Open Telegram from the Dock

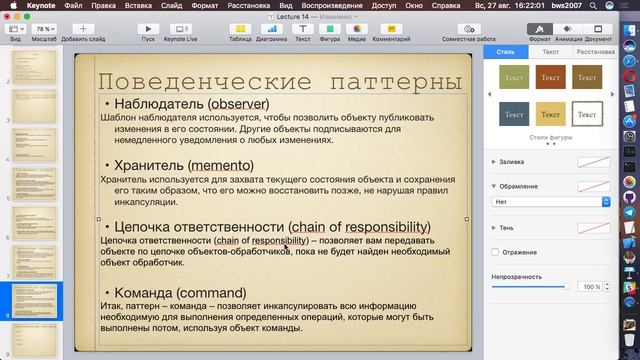[x=629, y=213]
